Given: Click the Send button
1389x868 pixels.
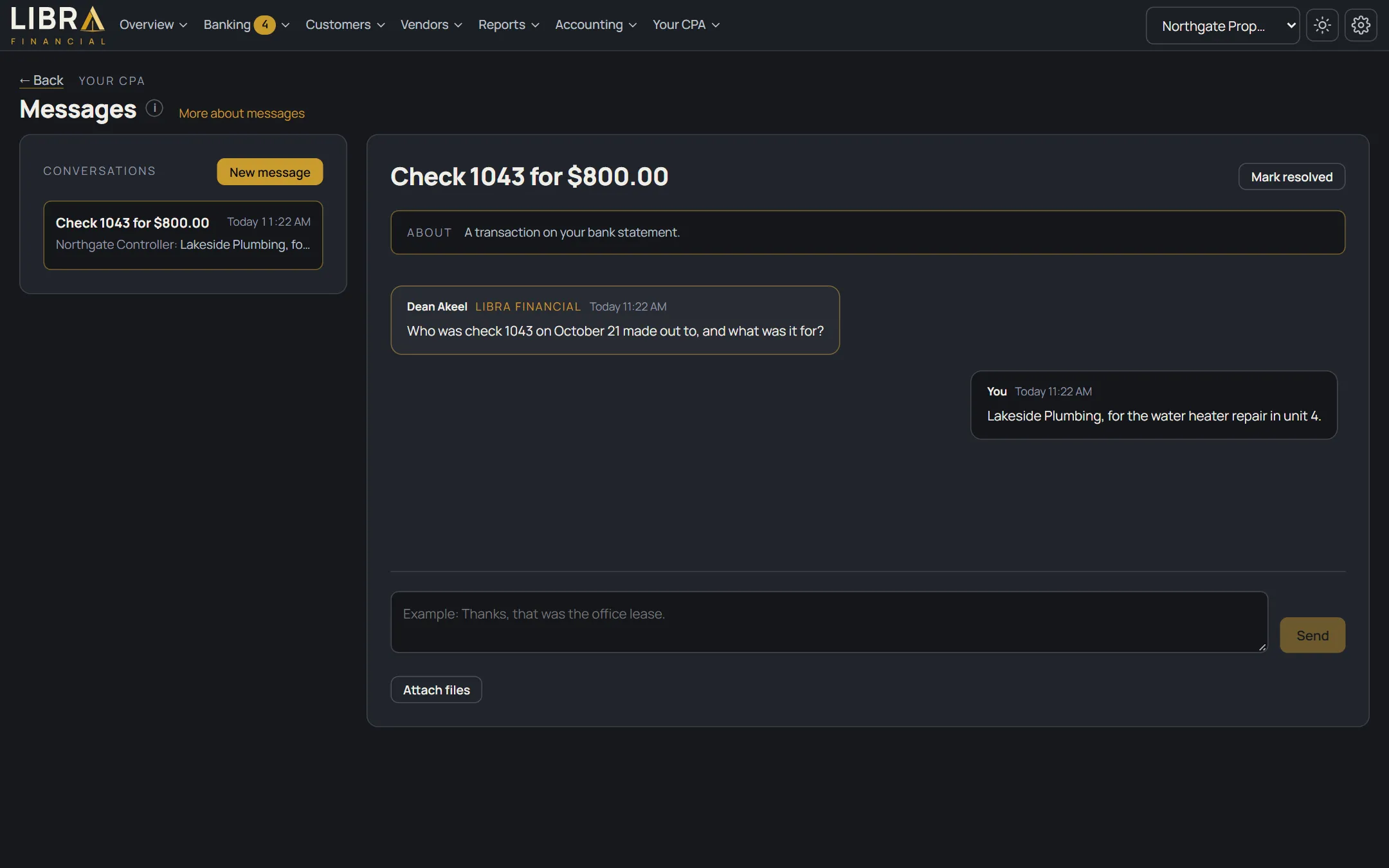Looking at the screenshot, I should (1312, 635).
